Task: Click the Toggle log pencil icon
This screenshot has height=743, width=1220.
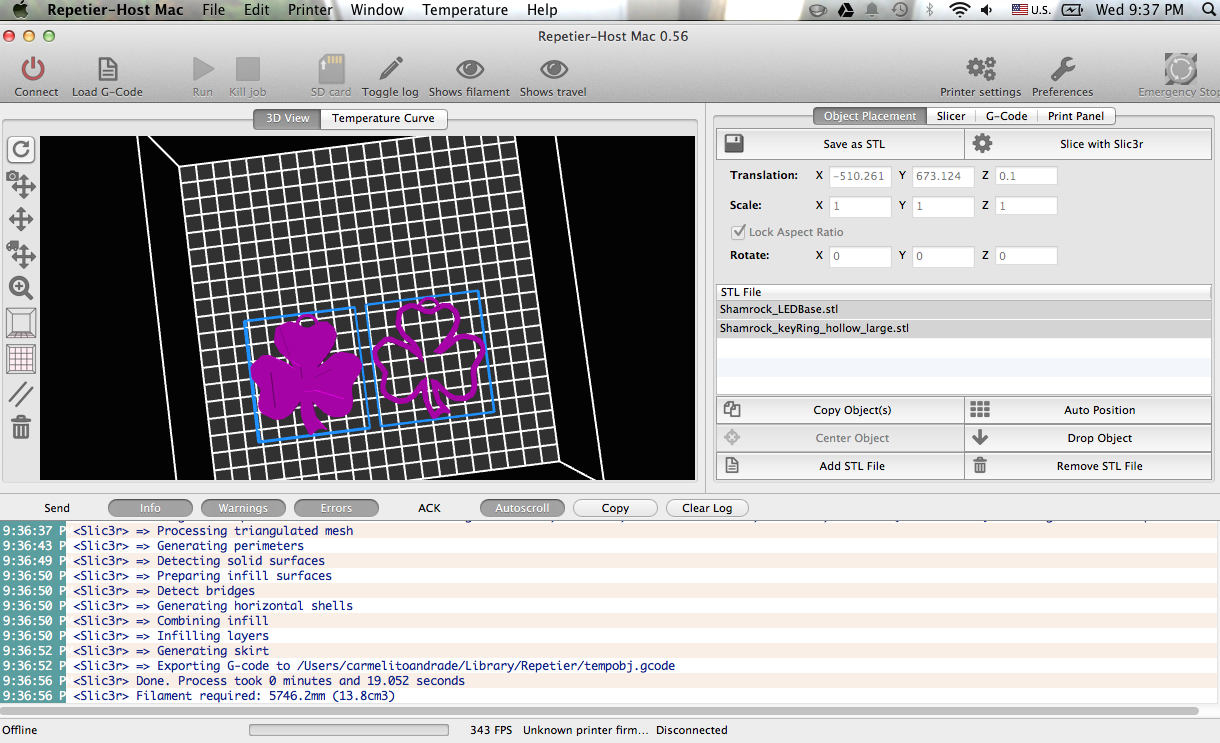Action: [391, 69]
